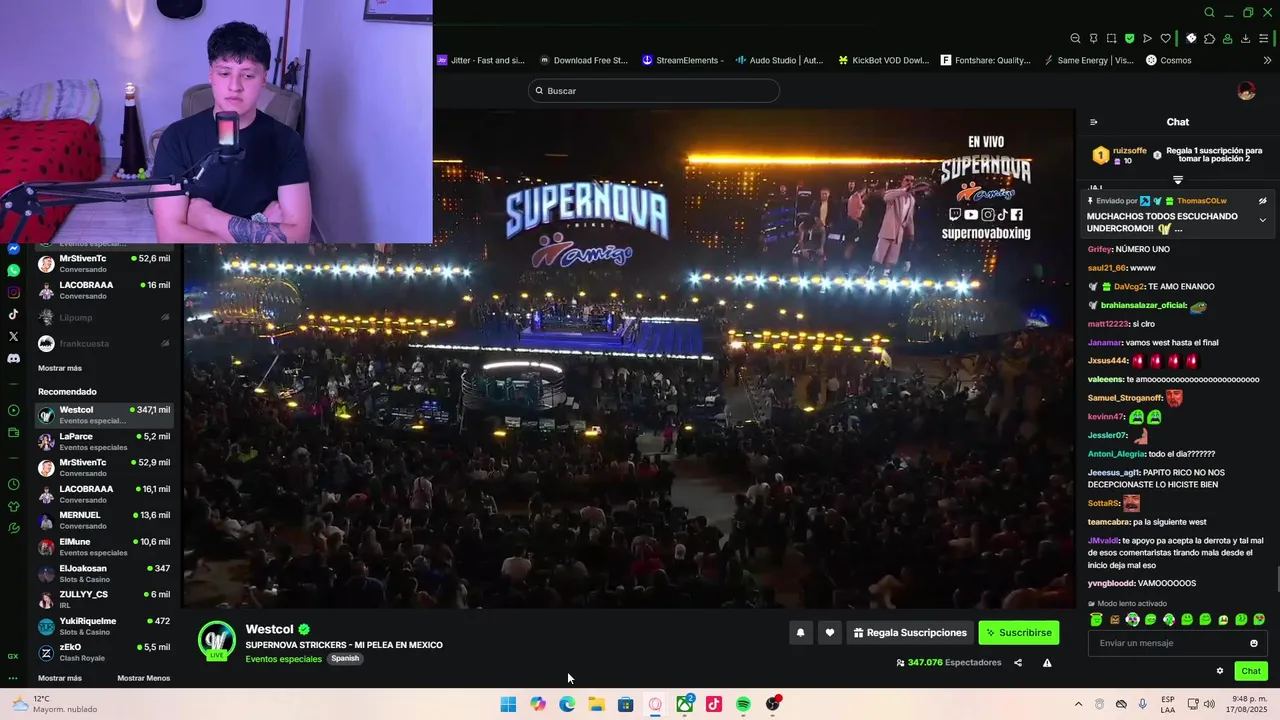Open the sidebar three-dots menu
The width and height of the screenshot is (1280, 720).
13,678
